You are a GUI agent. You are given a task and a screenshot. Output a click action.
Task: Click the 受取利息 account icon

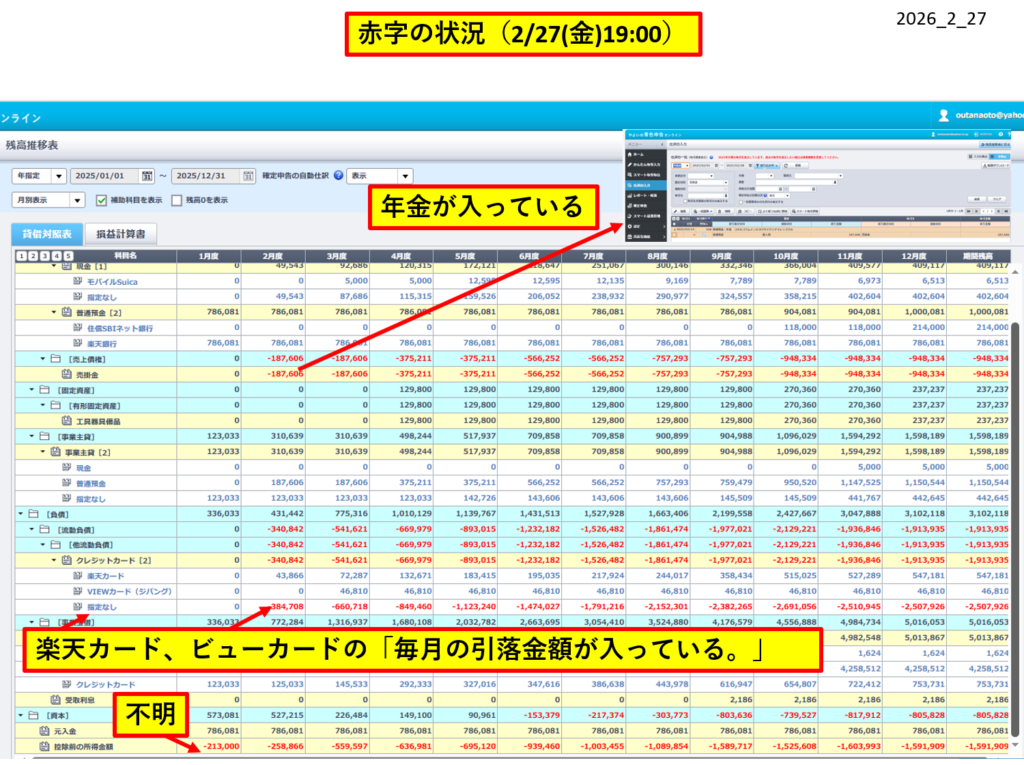point(55,699)
